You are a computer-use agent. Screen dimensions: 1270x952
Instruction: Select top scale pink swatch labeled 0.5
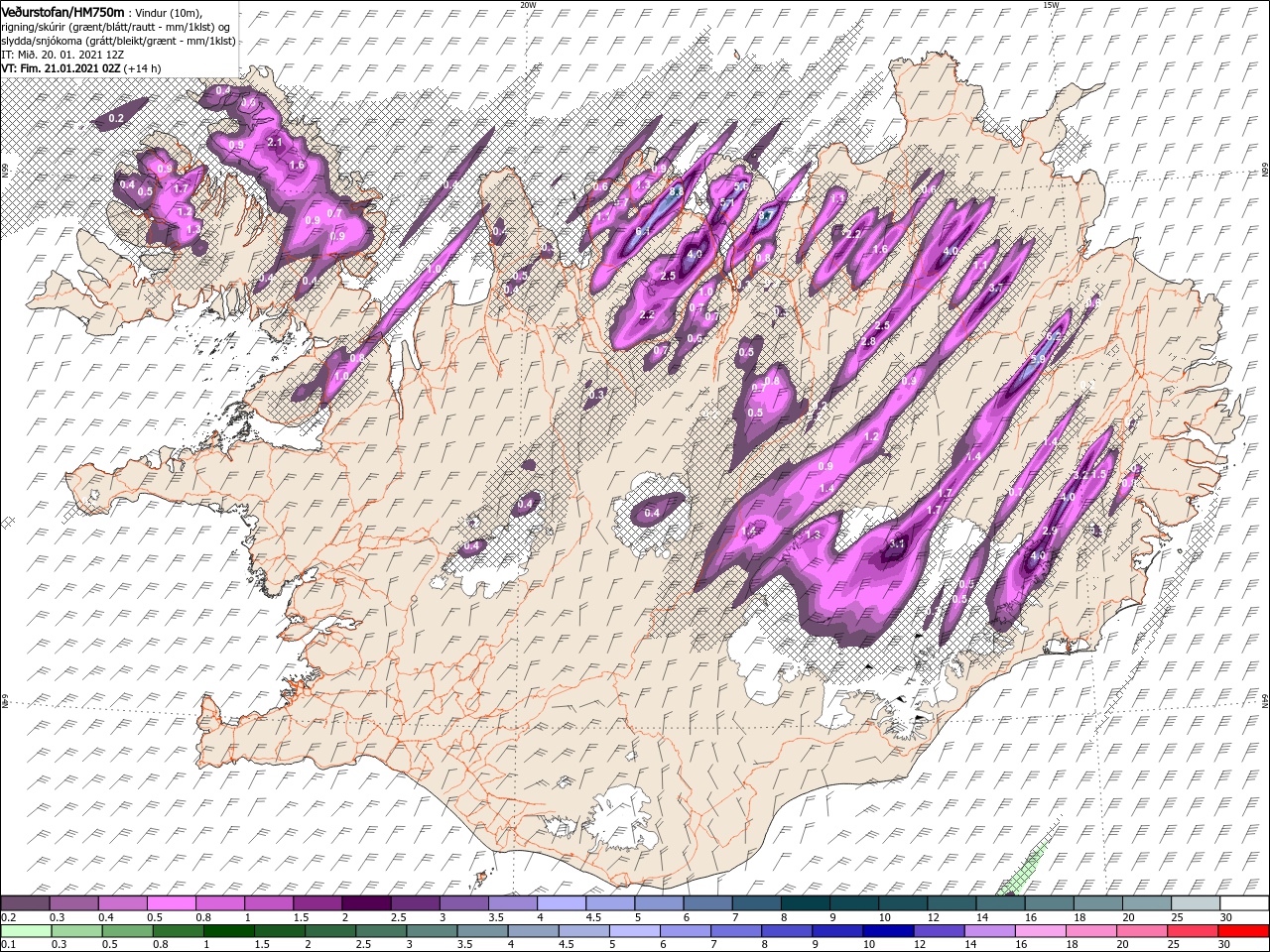[x=171, y=903]
